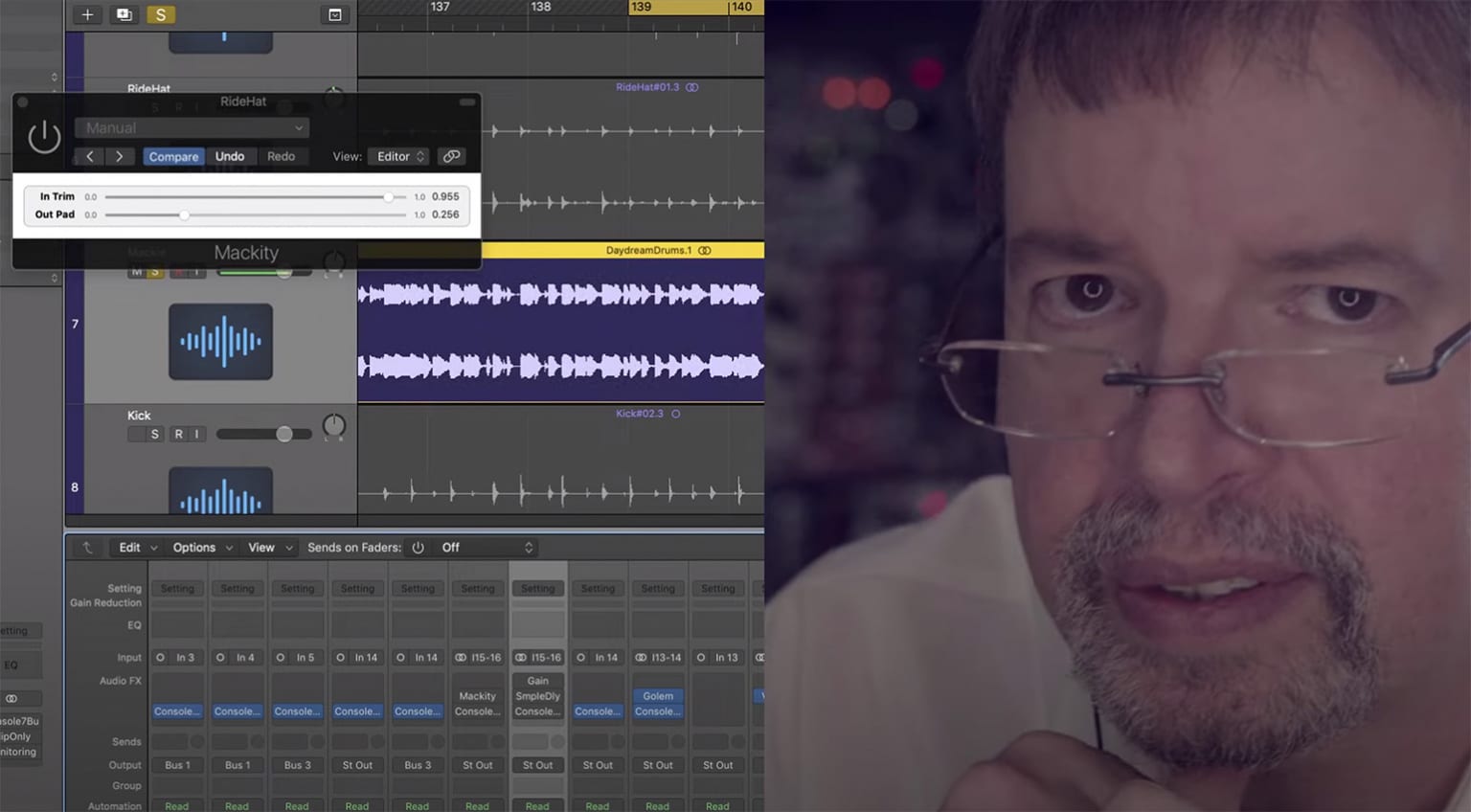Screen dimensions: 1471x812
Task: Solo the Mackity track
Action: (154, 271)
